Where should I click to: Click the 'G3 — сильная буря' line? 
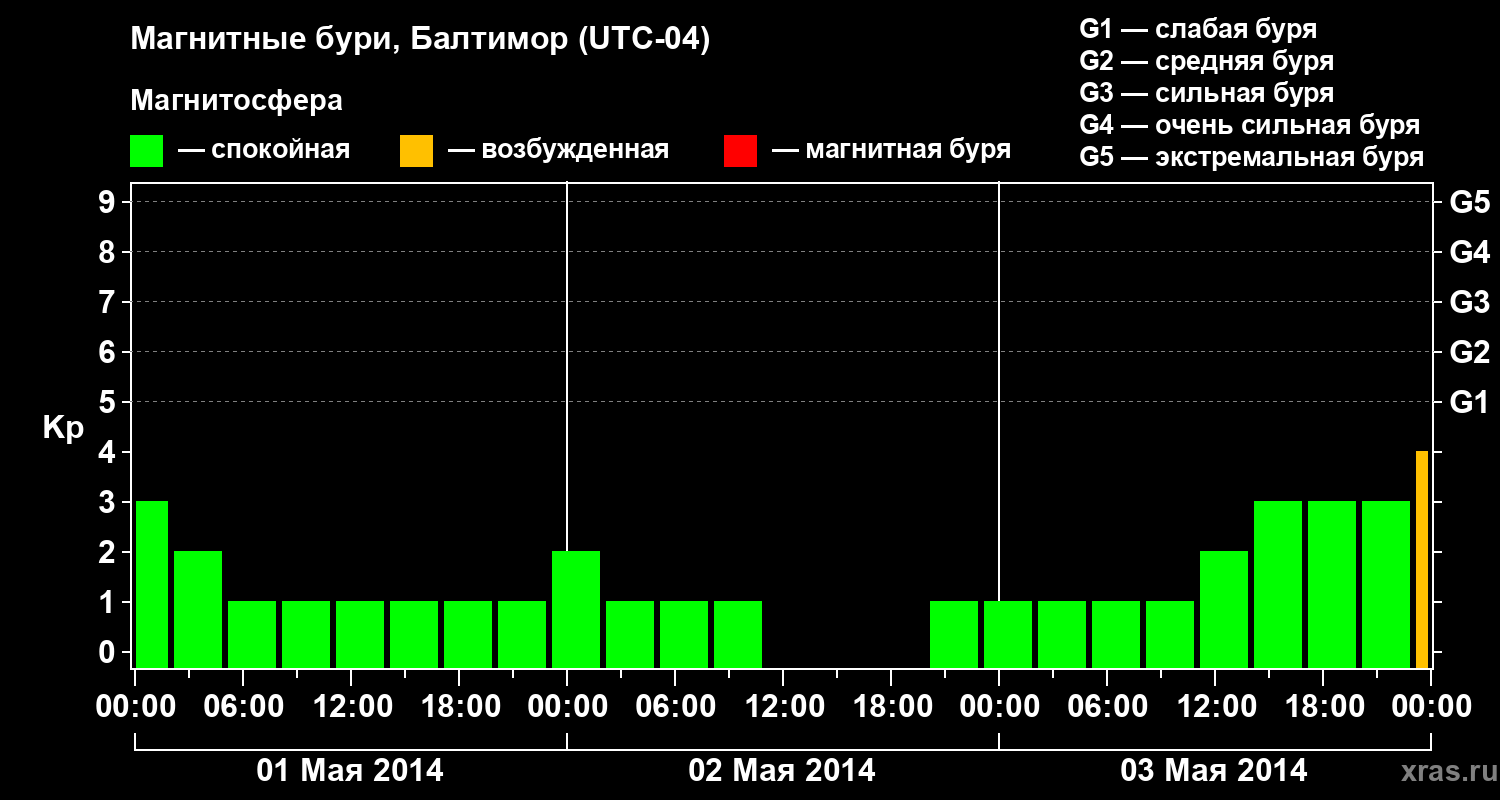point(1207,93)
